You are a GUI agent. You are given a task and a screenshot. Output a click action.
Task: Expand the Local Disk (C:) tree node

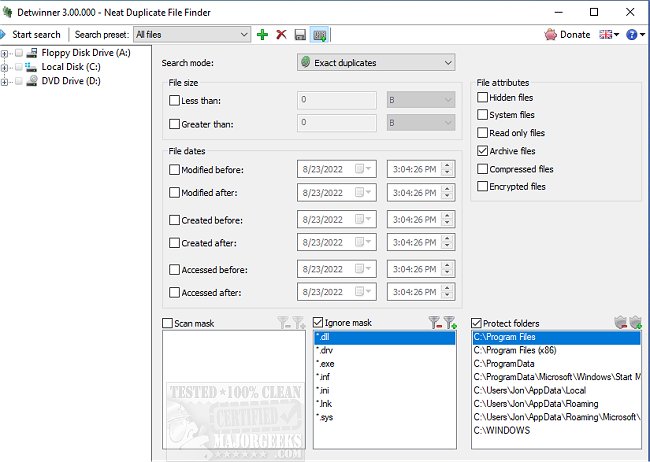point(4,68)
